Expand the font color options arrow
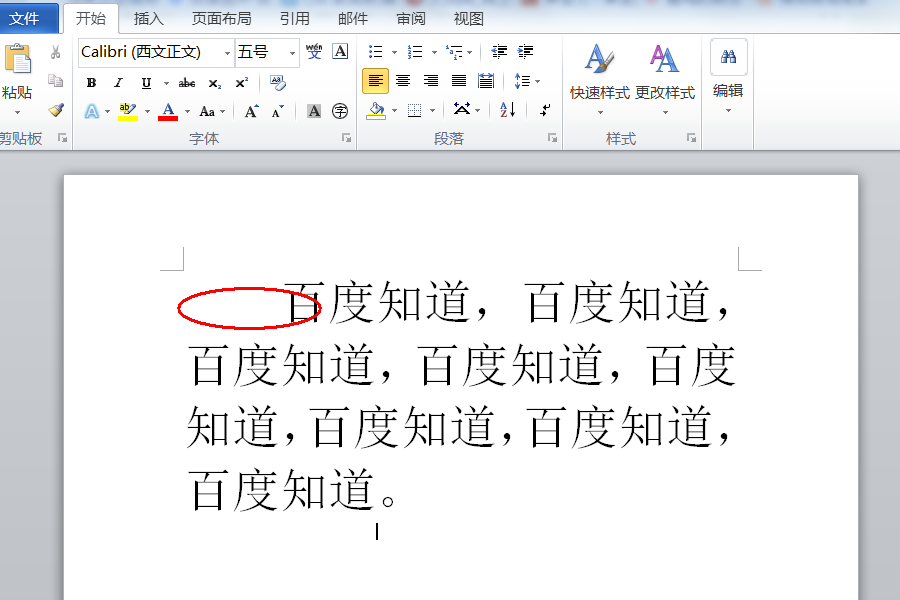 [186, 111]
